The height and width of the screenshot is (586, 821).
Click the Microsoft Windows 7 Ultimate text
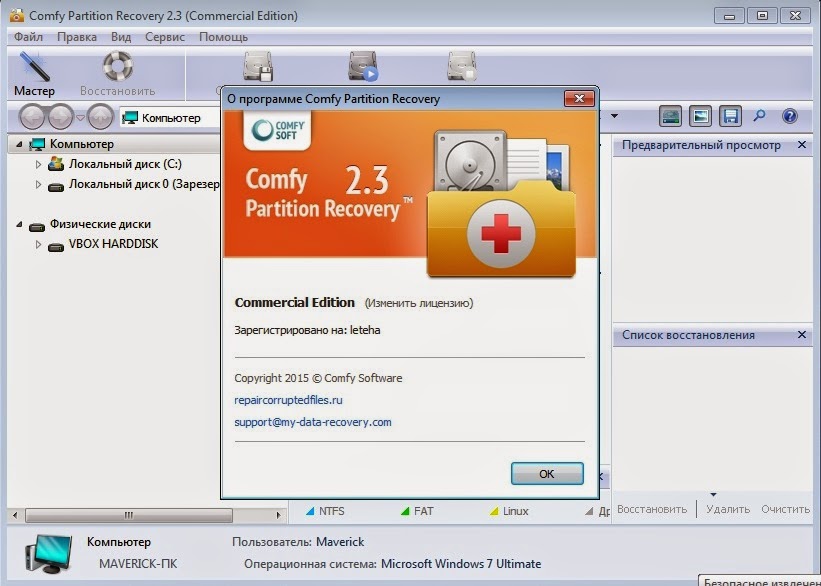coord(461,564)
